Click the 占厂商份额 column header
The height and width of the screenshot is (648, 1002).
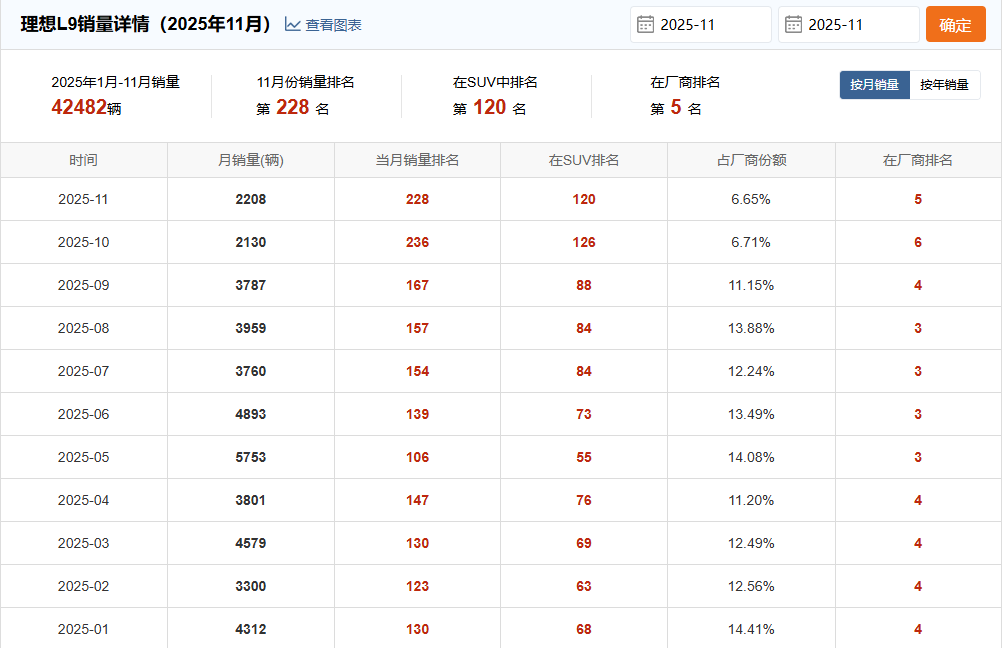pos(751,160)
